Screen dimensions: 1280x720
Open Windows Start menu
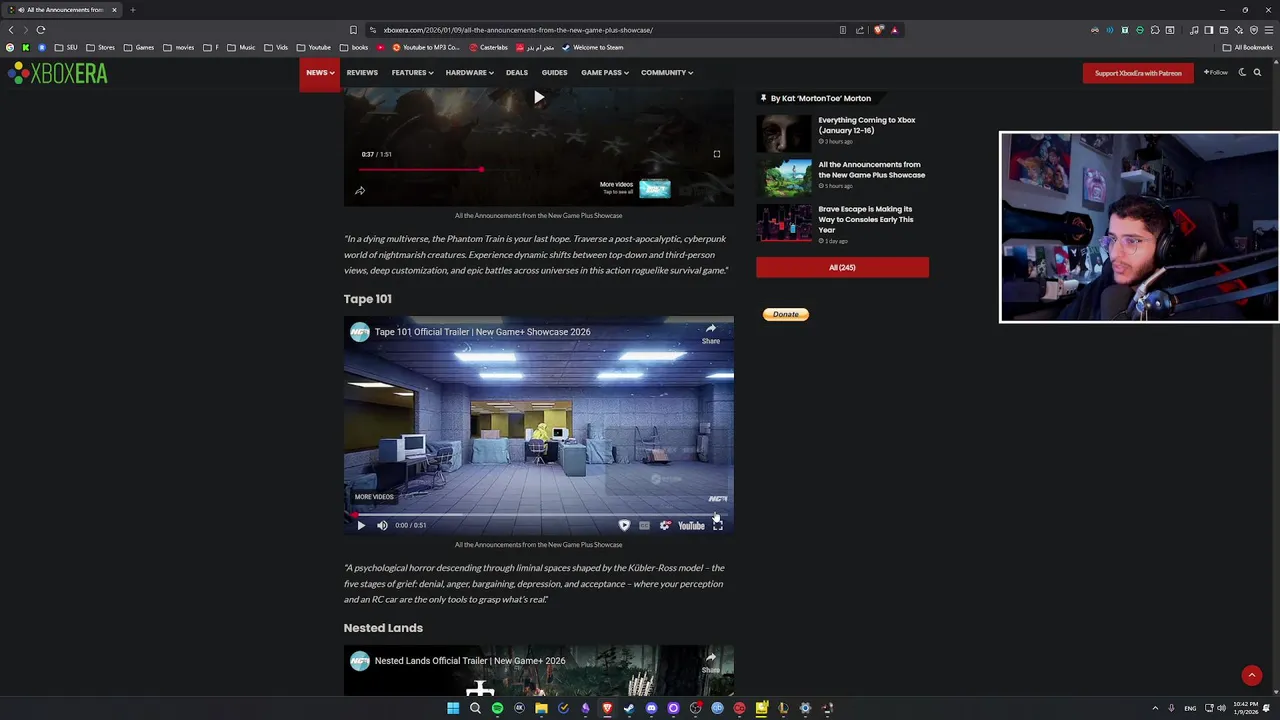tap(453, 708)
